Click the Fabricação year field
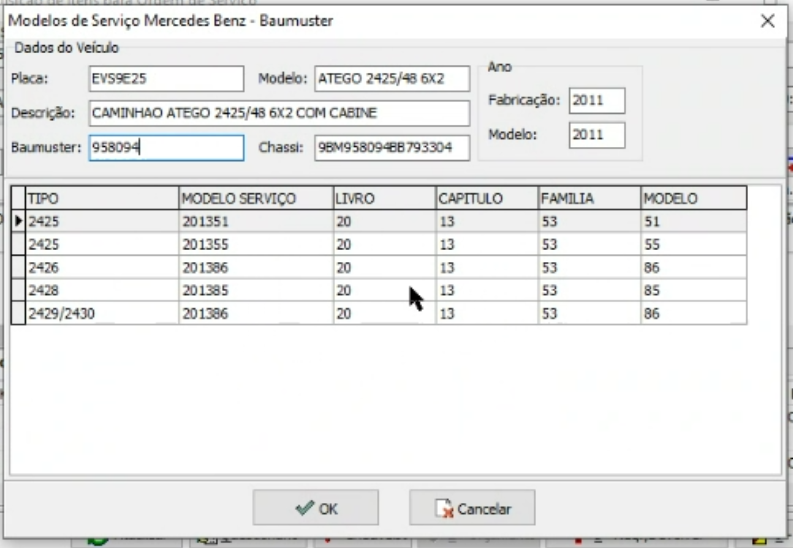793x548 pixels. [x=597, y=100]
